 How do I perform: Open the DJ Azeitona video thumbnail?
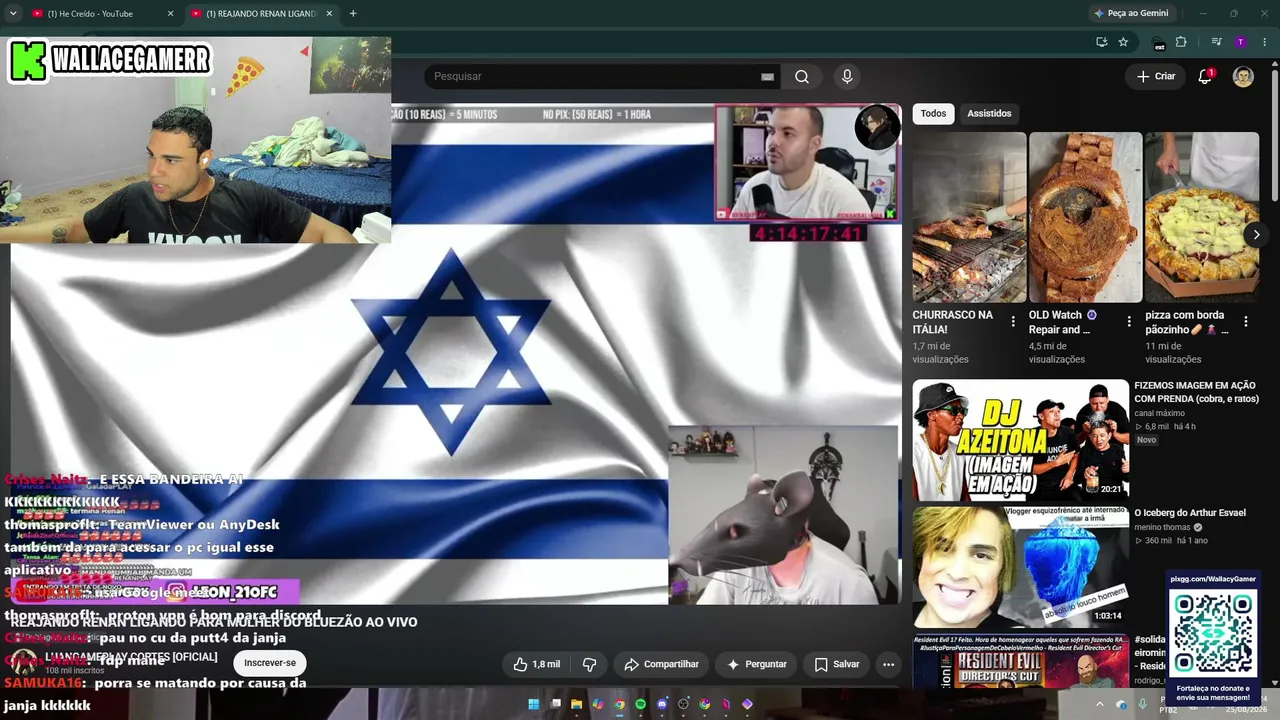pos(1020,439)
